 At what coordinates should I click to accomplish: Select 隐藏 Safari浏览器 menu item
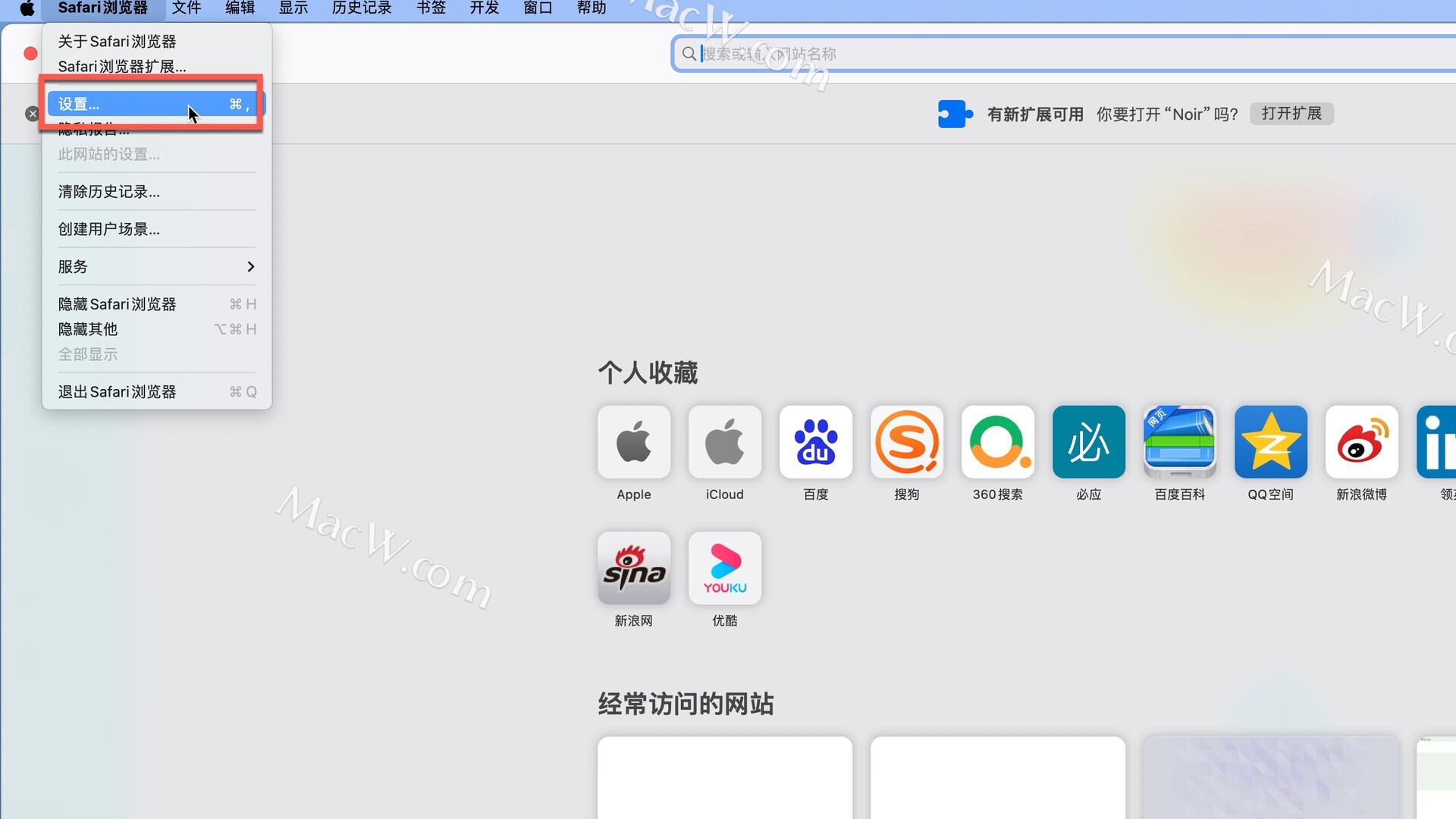(156, 304)
